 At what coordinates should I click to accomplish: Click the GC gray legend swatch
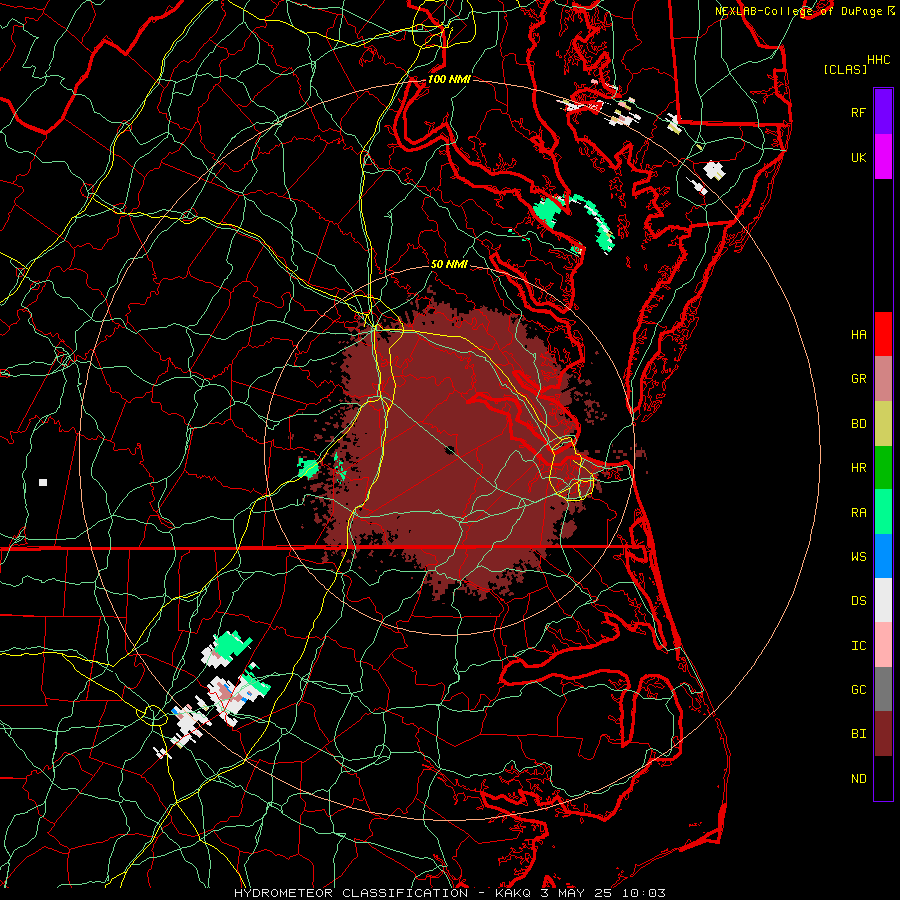click(x=883, y=689)
